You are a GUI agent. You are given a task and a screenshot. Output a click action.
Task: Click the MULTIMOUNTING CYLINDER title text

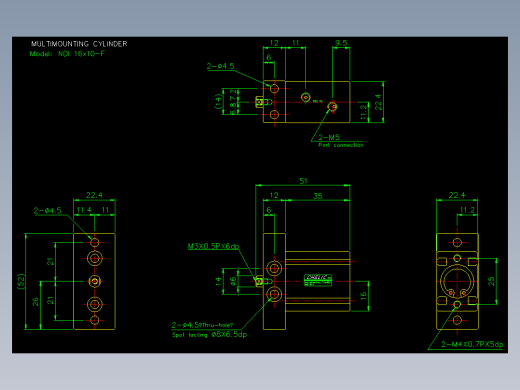tap(79, 44)
